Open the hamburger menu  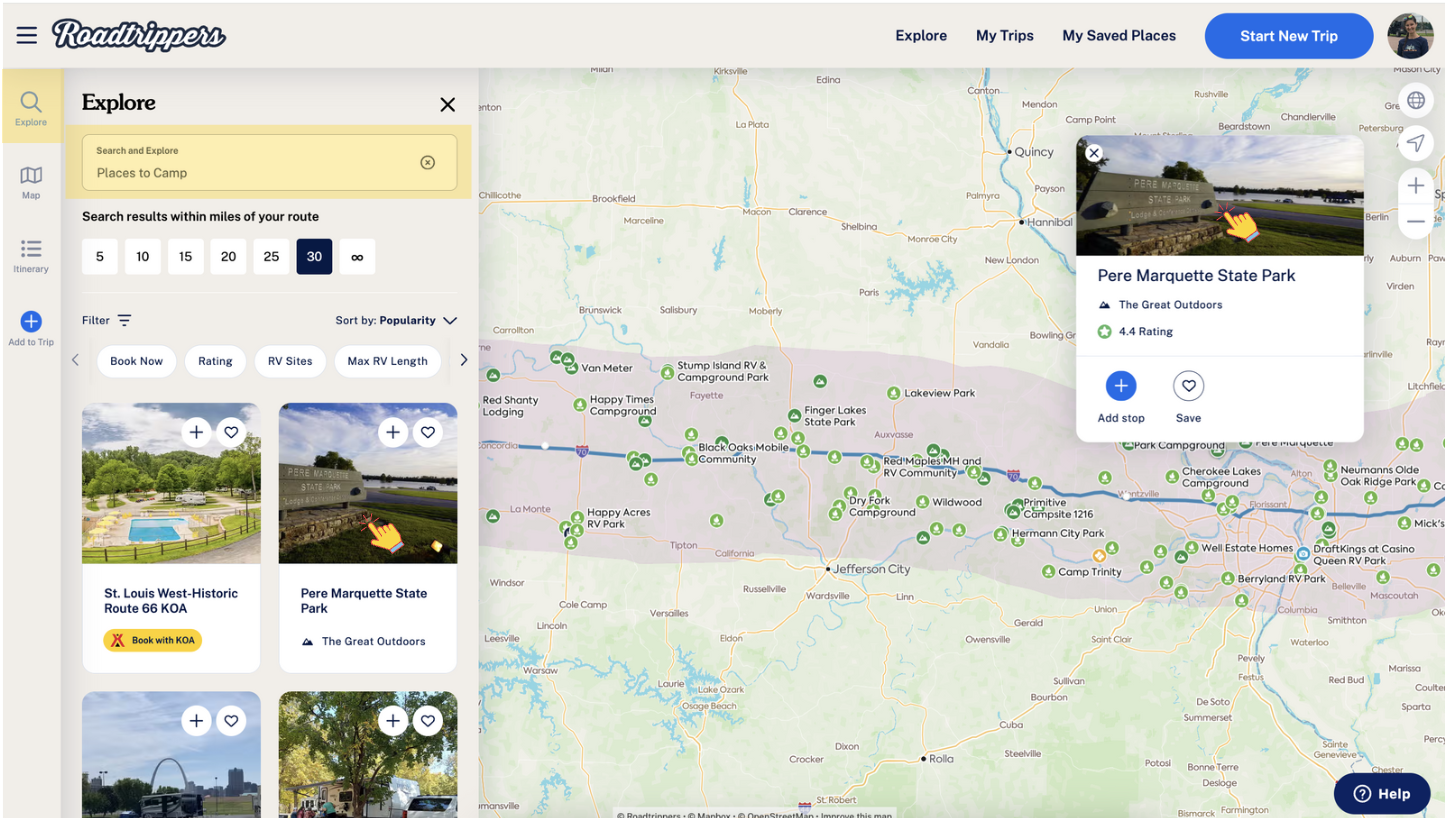[27, 36]
